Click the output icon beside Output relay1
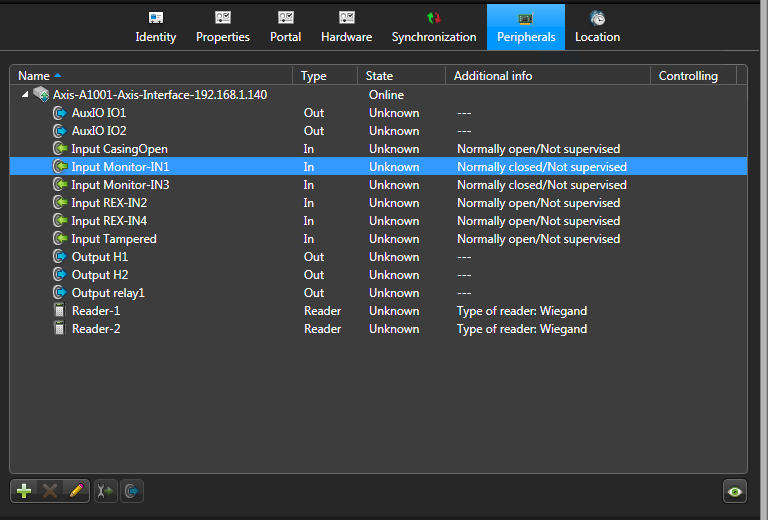 coord(59,293)
